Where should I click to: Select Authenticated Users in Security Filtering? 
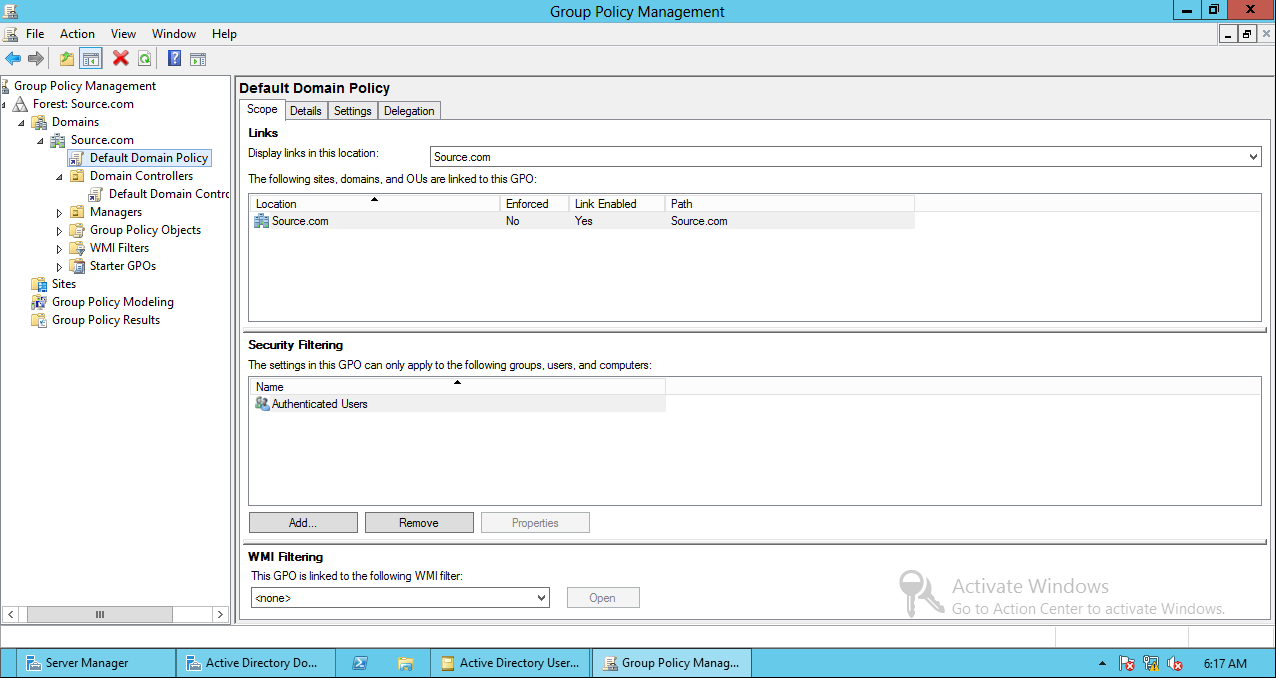318,403
